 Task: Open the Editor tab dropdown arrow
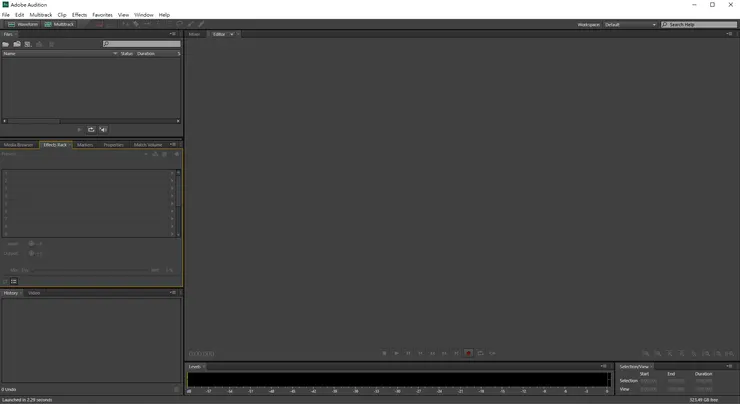point(232,34)
